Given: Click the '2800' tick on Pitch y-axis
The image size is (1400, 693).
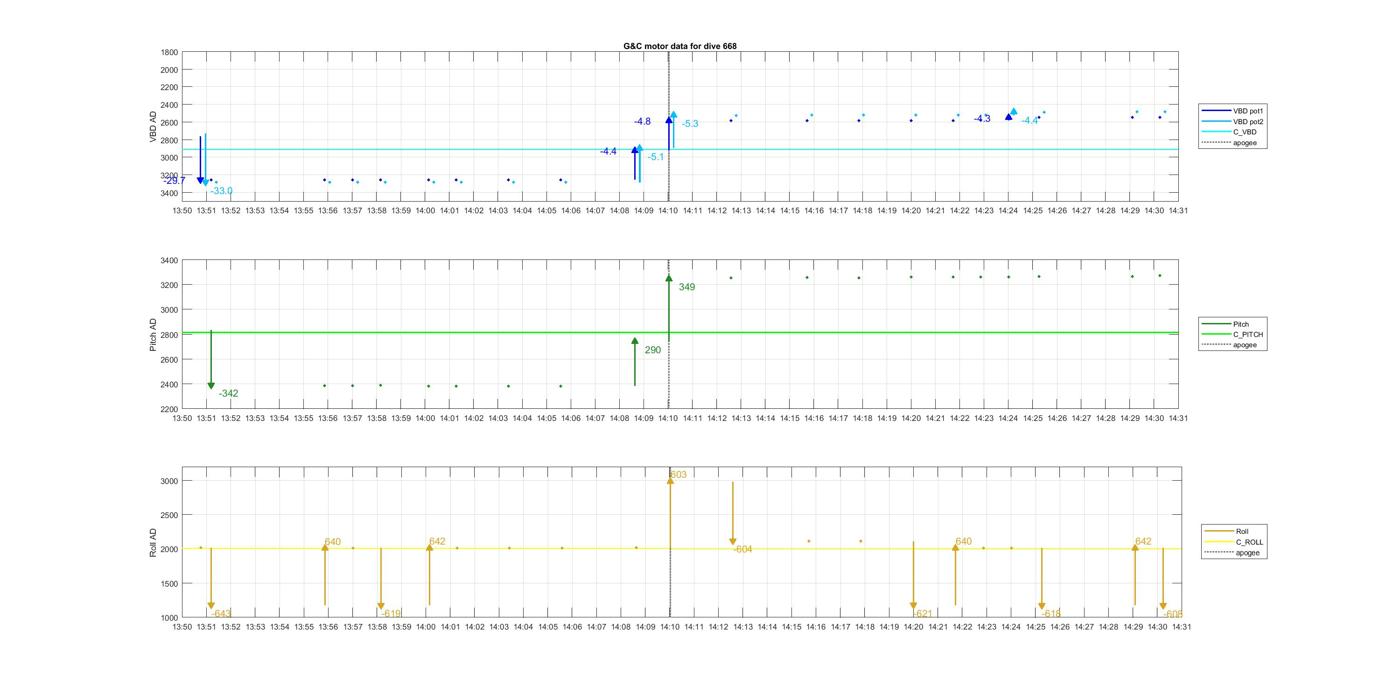Looking at the screenshot, I should click(x=169, y=335).
